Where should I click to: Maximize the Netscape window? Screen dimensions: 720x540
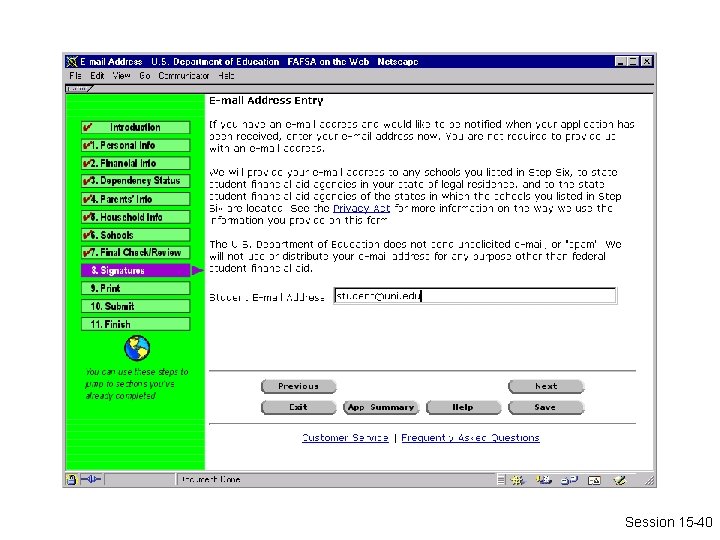(x=633, y=62)
